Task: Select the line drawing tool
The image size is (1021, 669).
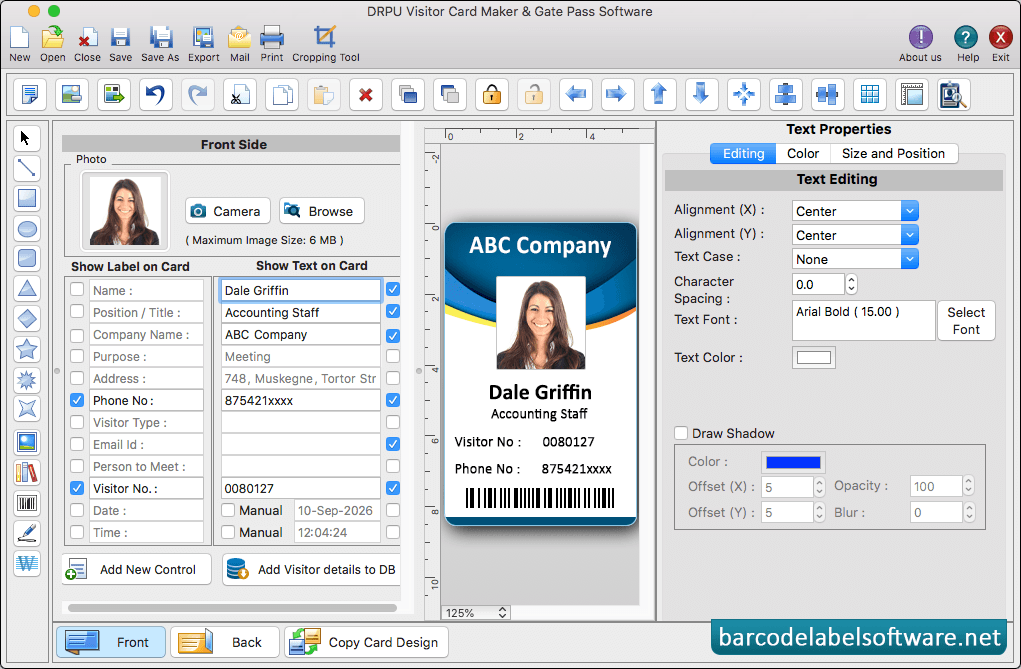Action: (26, 168)
